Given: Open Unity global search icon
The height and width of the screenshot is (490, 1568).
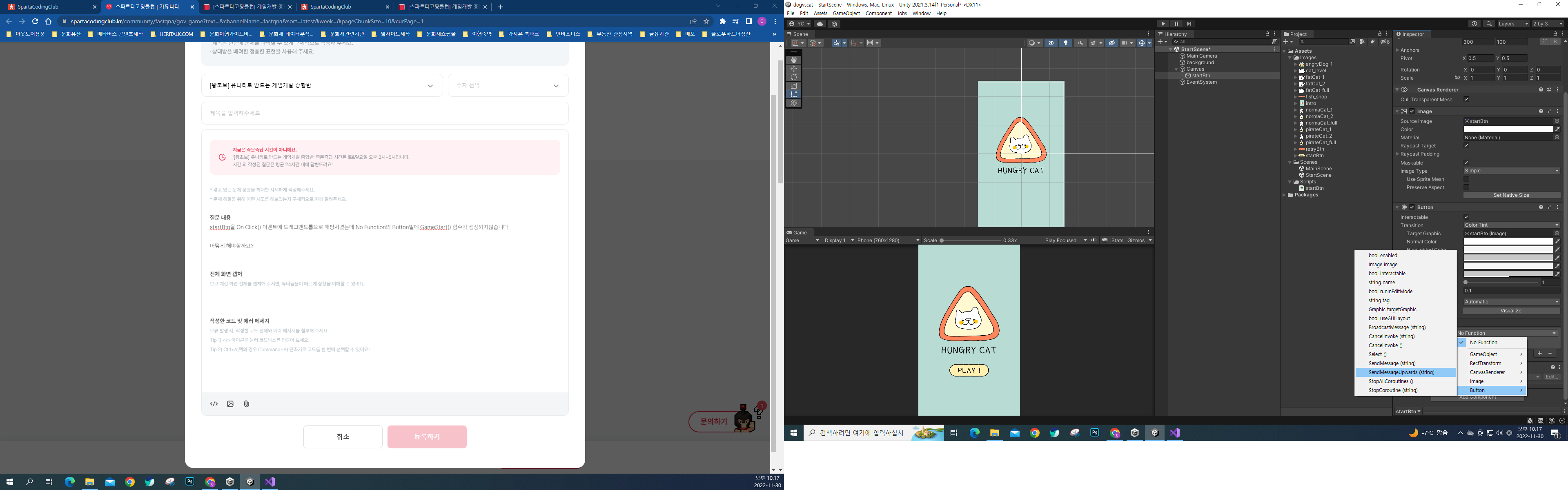Looking at the screenshot, I should tap(1489, 24).
